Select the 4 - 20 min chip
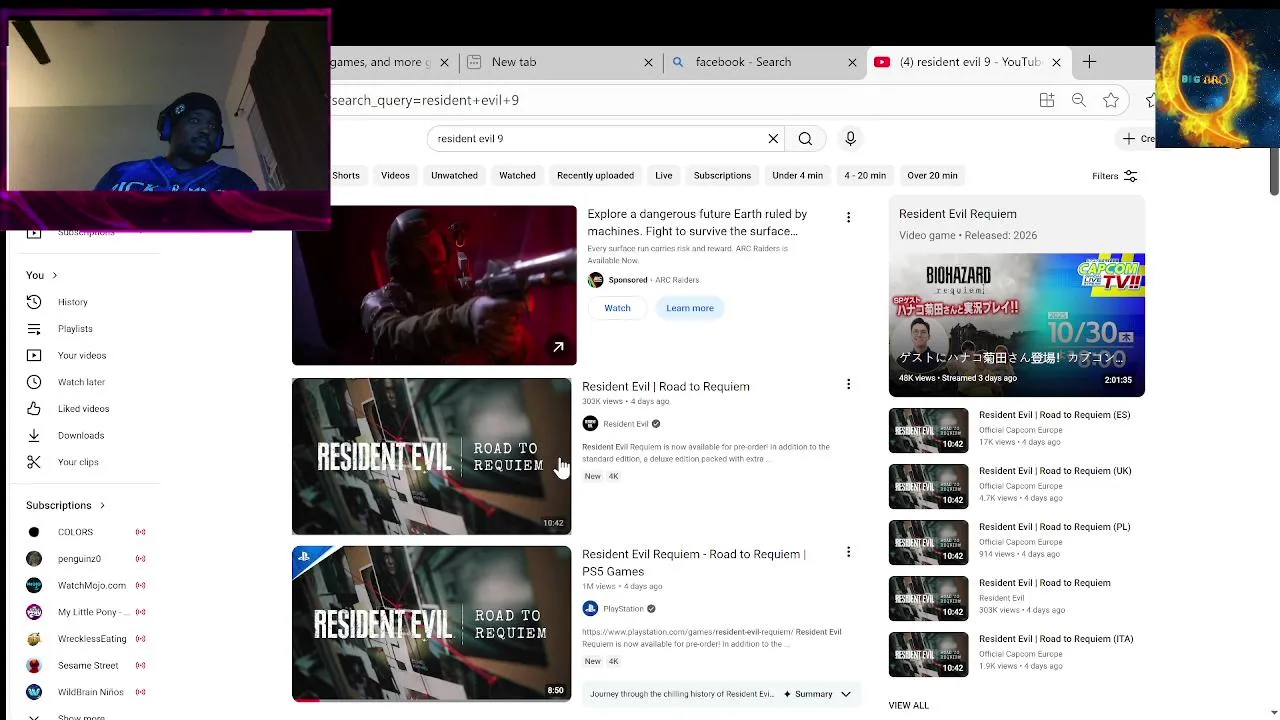Viewport: 1280px width, 720px height. [x=865, y=176]
